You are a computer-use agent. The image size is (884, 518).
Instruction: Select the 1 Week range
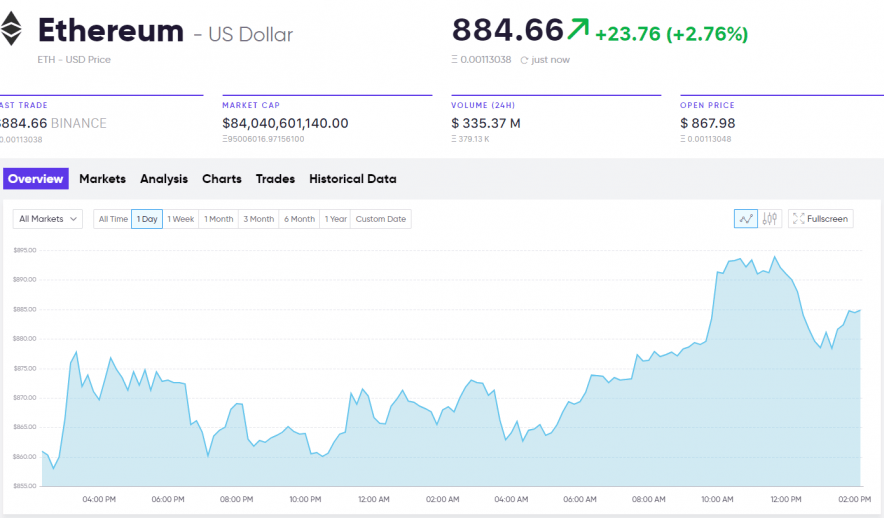[x=180, y=219]
